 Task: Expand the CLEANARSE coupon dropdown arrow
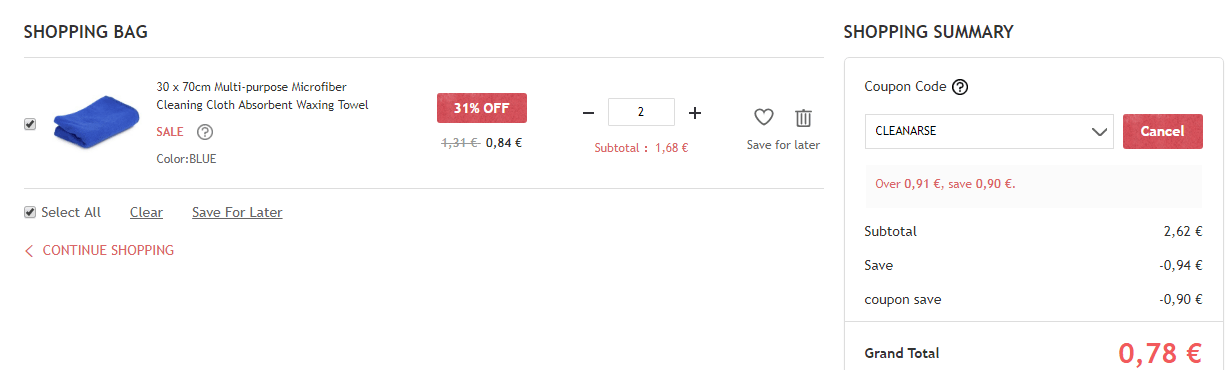(x=1099, y=131)
